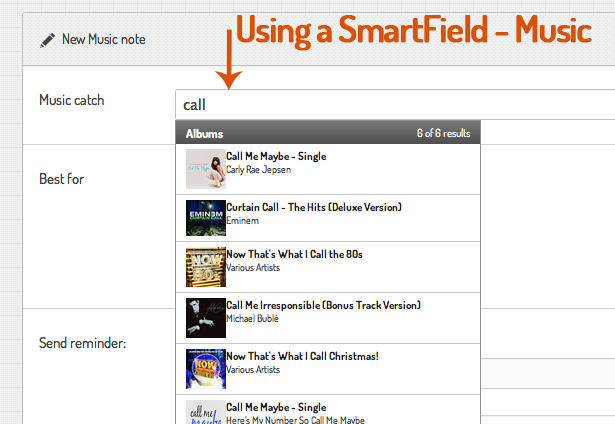Click the New Music note heading
The height and width of the screenshot is (424, 615).
(104, 39)
